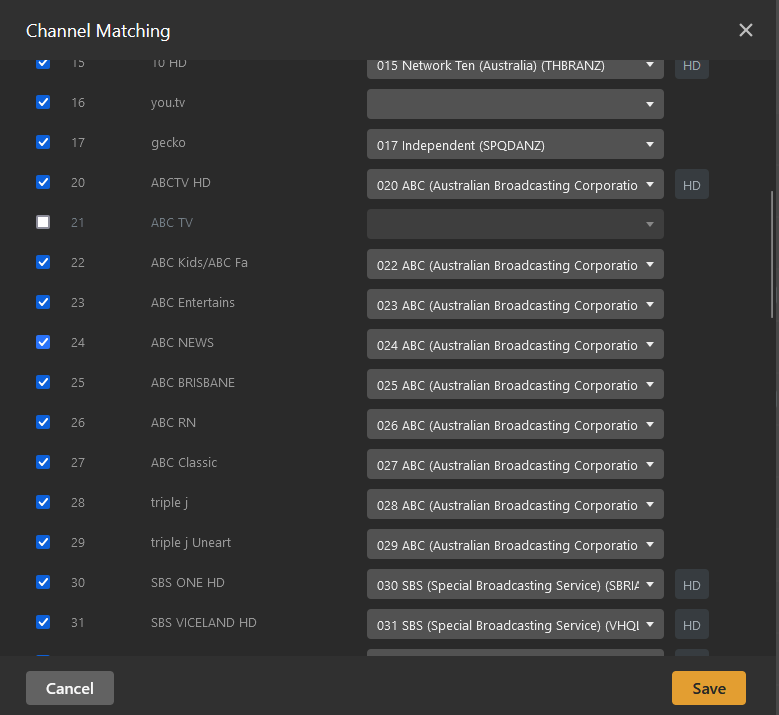
Task: Toggle the ABC NEWS channel checkbox
Action: tap(43, 342)
